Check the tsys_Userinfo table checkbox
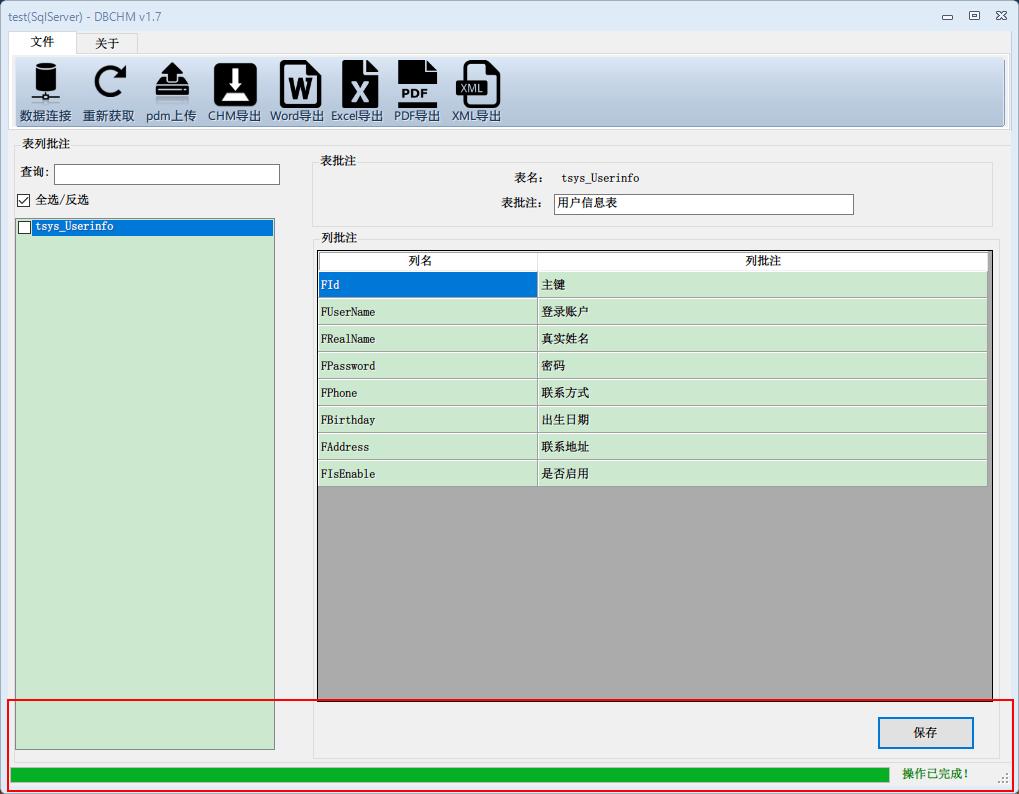 [x=25, y=227]
